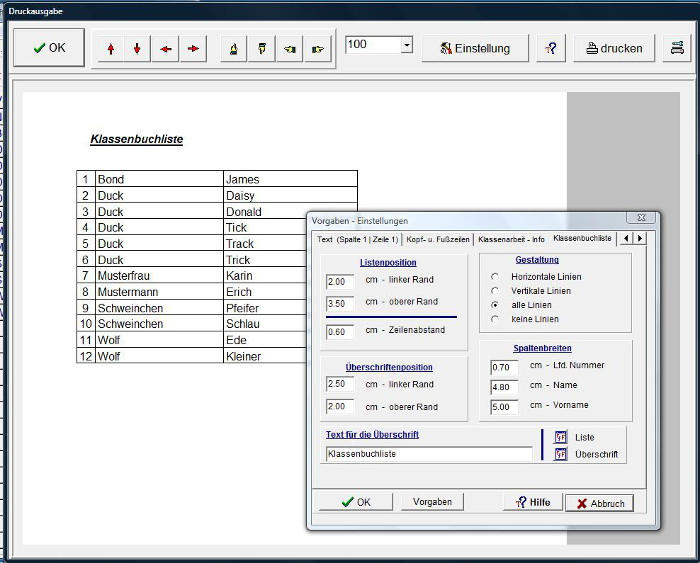Switch to the Kopf- u. Fußzeilen tab
The image size is (700, 563).
click(438, 239)
